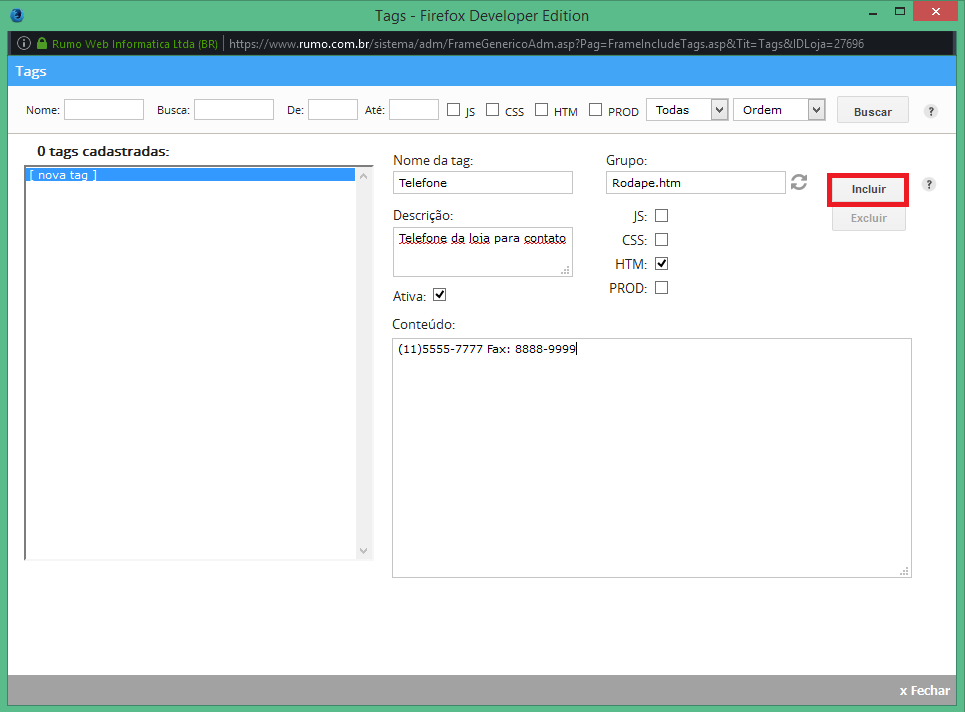Open the Todas dropdown

[x=687, y=110]
